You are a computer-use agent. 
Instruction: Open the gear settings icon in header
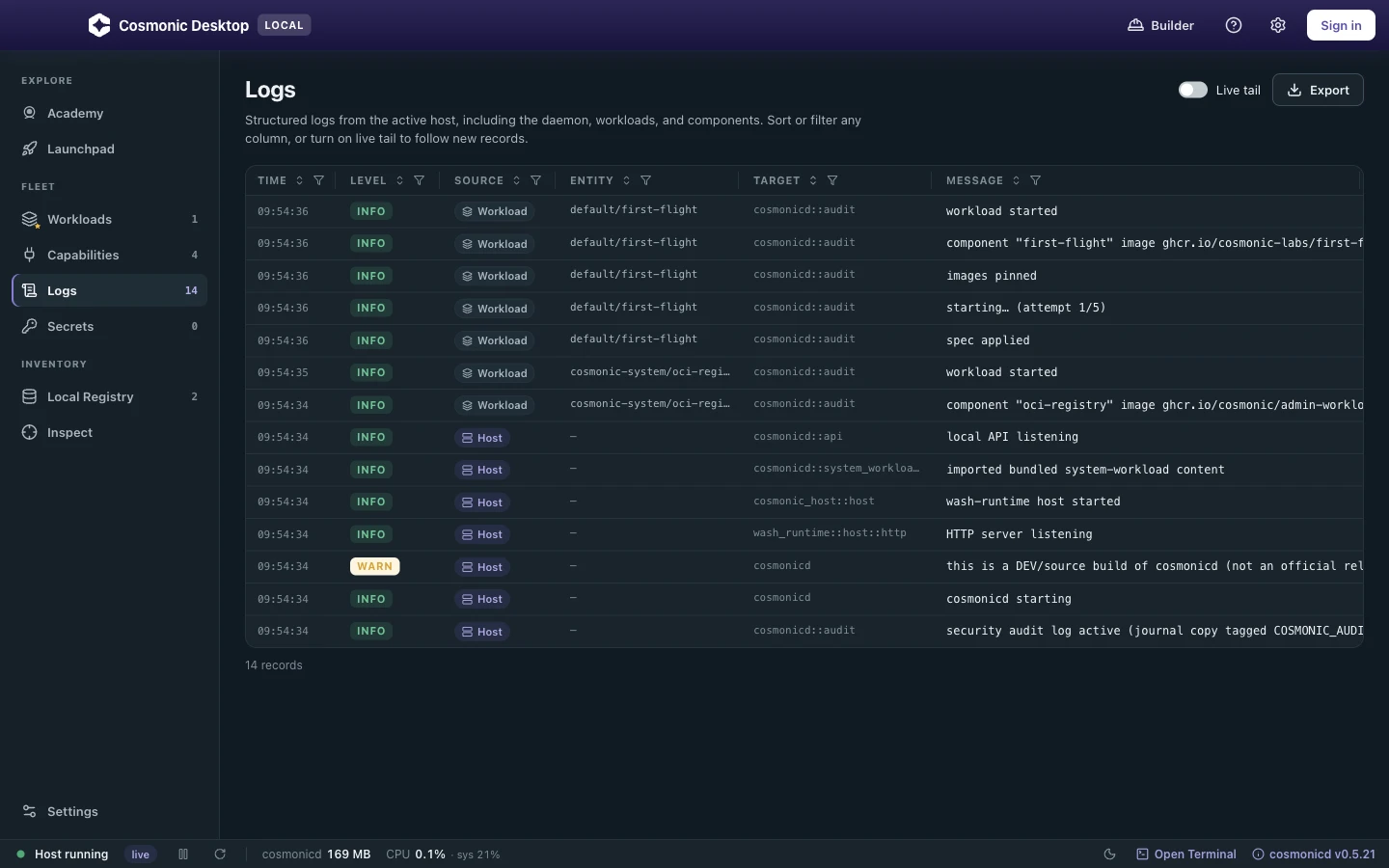click(1278, 25)
